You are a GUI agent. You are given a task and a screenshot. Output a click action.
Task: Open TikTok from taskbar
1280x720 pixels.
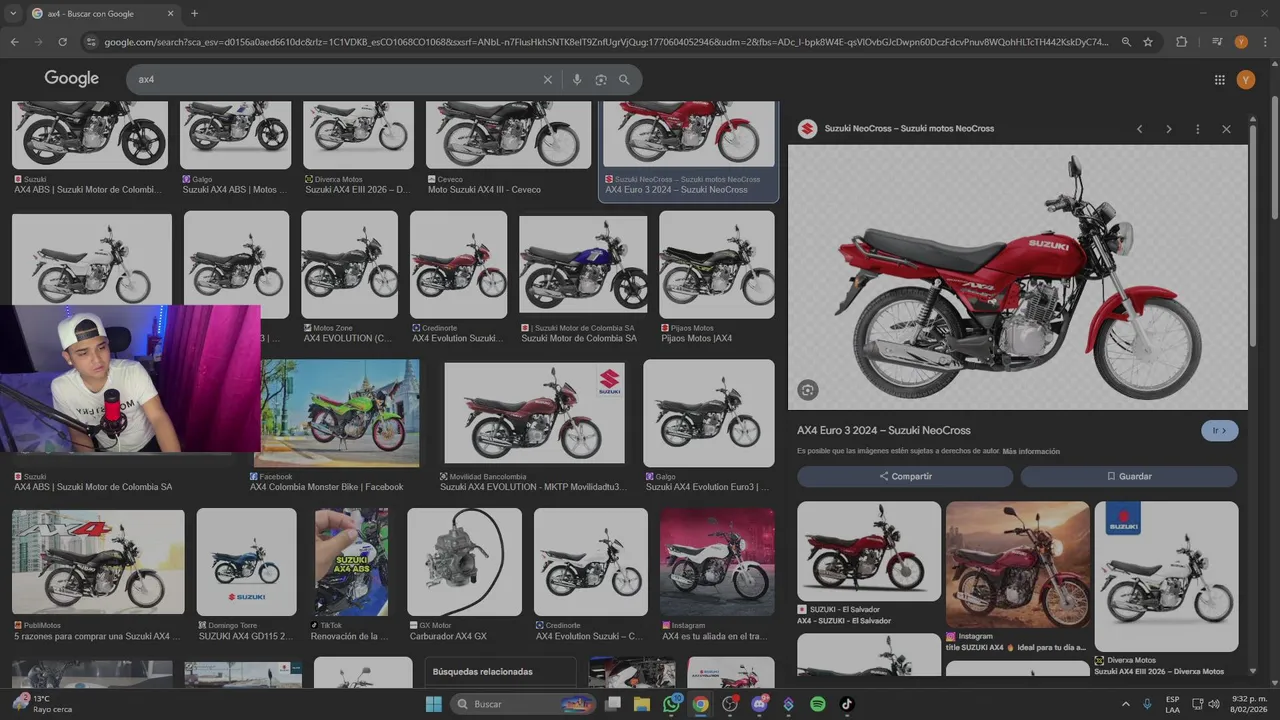[x=847, y=704]
